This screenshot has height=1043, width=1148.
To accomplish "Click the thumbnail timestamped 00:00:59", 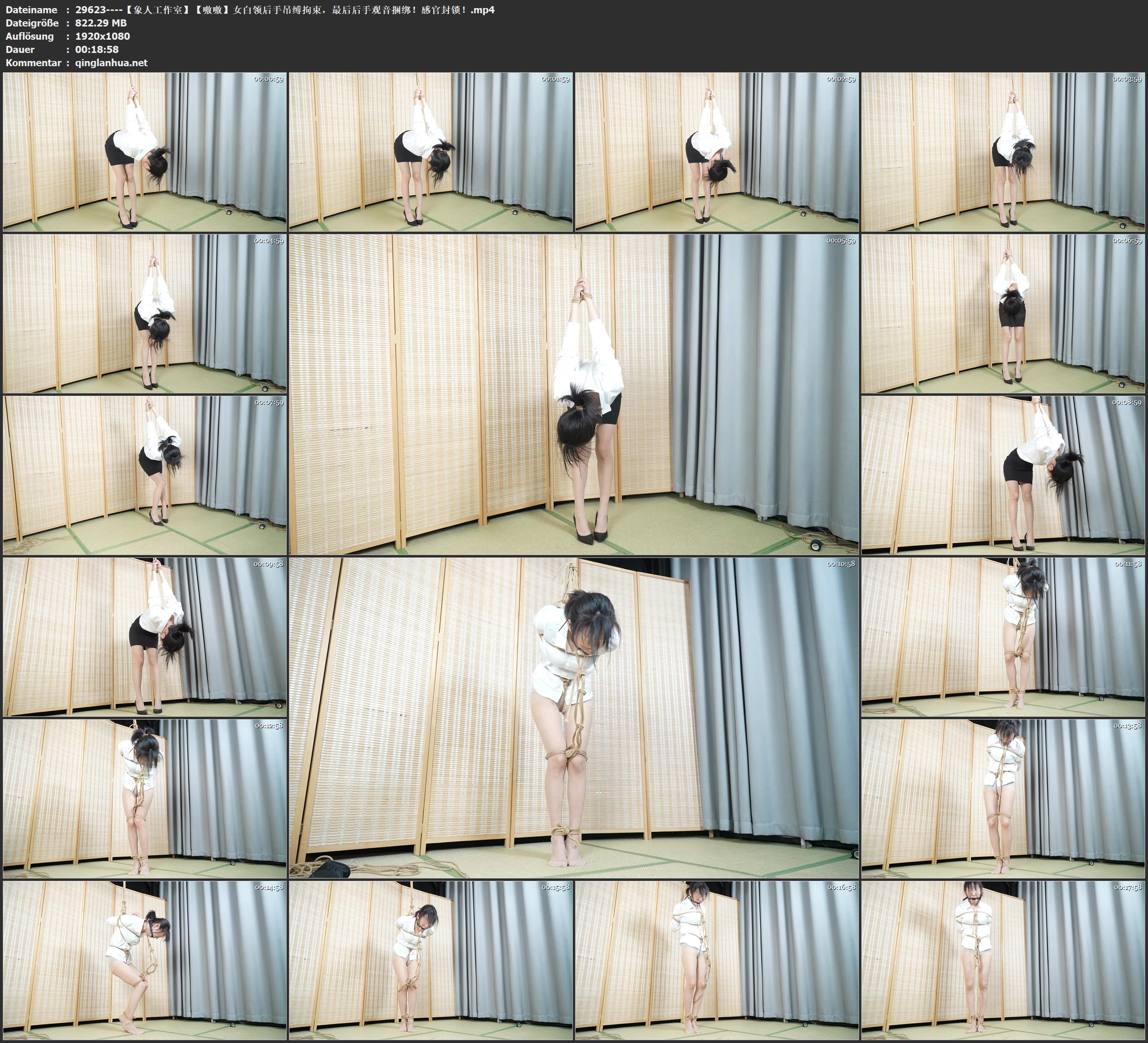I will [x=145, y=151].
